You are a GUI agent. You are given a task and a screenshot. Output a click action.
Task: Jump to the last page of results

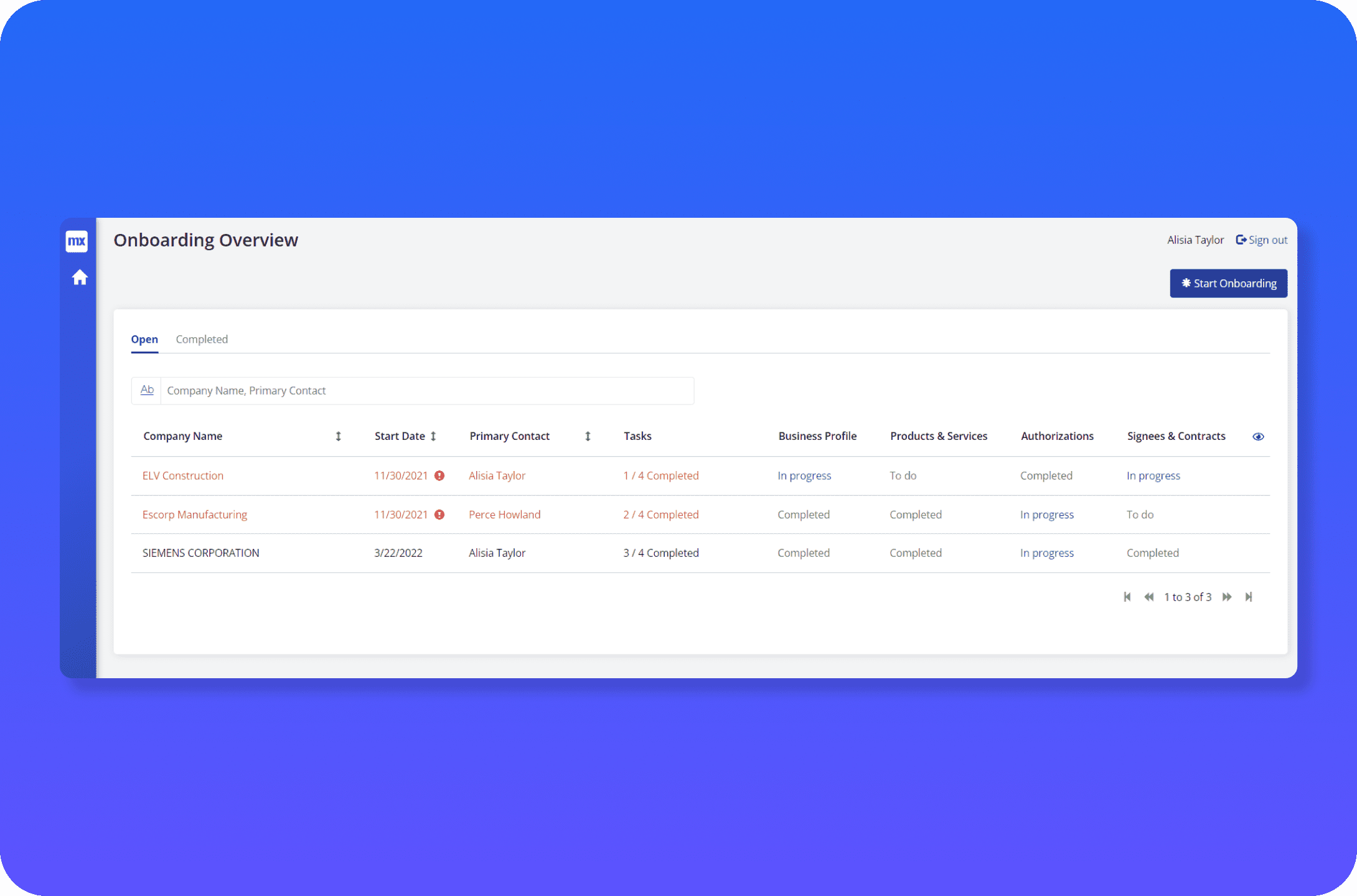click(1249, 597)
